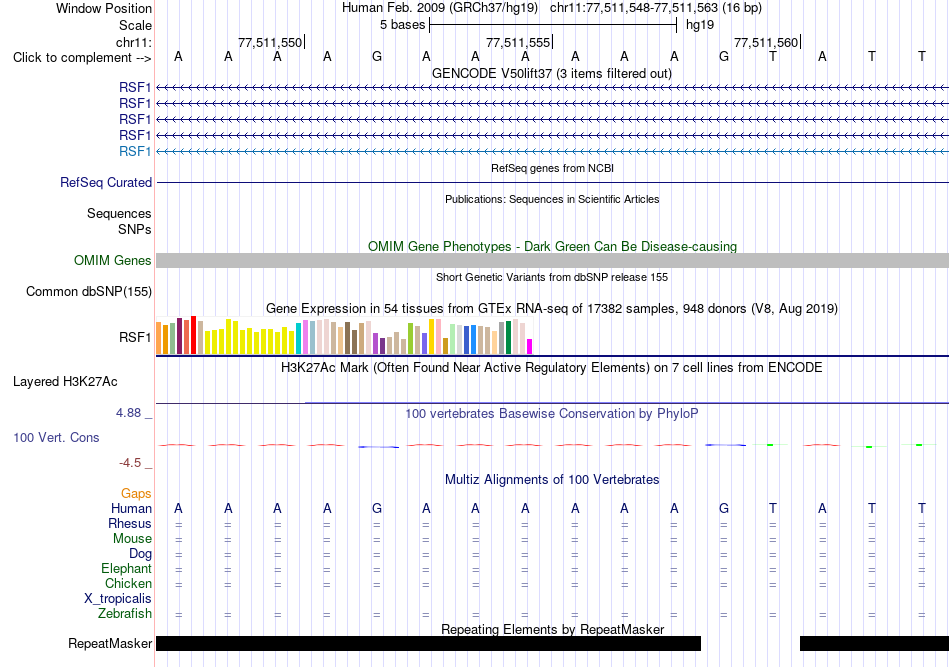This screenshot has height=667, width=950.
Task: Click the dark green GTEx expression bar
Action: (x=508, y=337)
